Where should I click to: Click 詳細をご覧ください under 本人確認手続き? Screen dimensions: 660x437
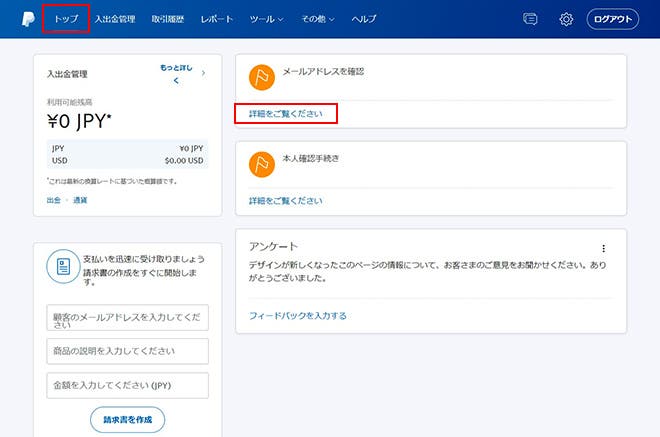pos(286,201)
